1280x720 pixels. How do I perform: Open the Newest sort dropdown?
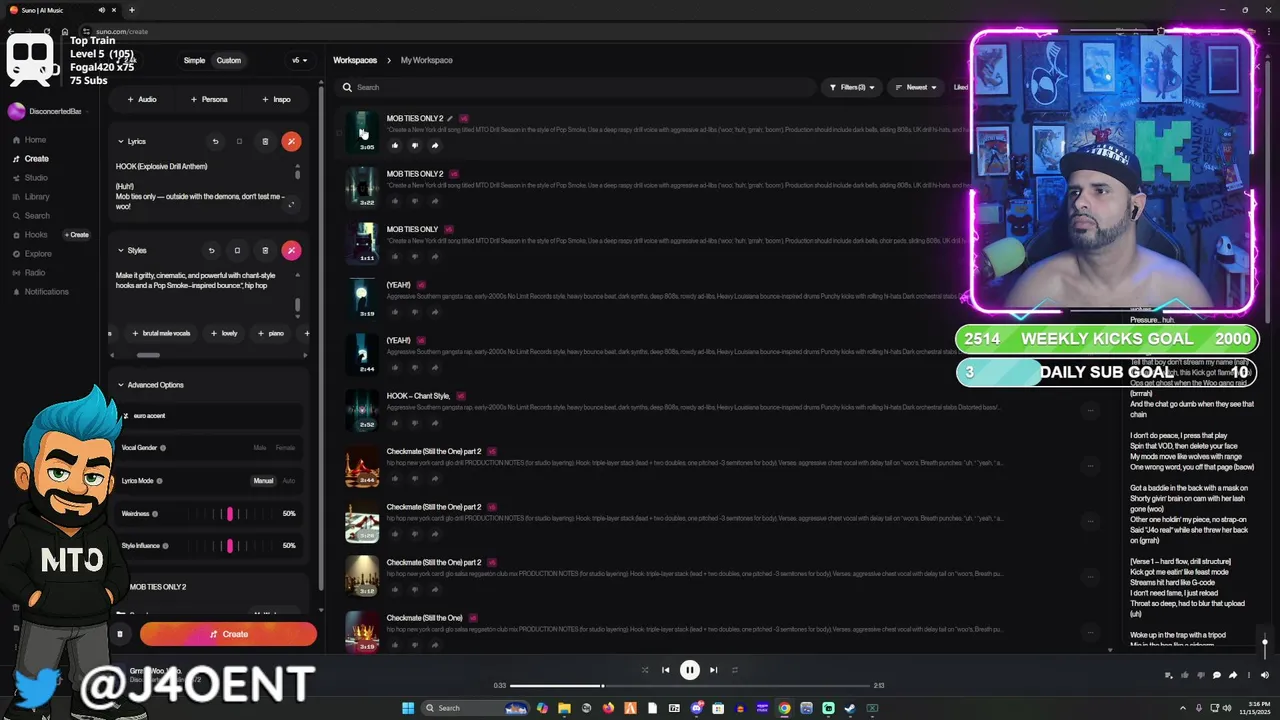coord(916,87)
